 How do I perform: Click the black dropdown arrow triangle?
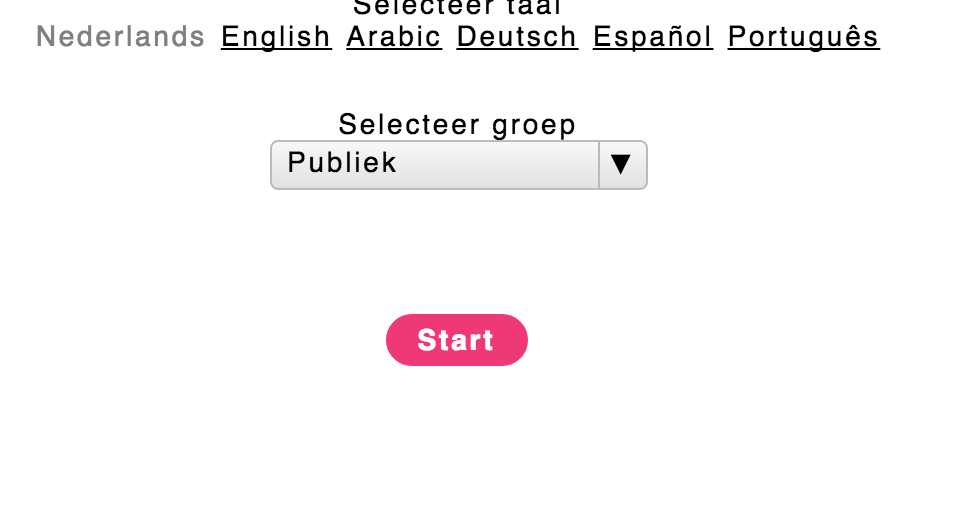tap(621, 165)
